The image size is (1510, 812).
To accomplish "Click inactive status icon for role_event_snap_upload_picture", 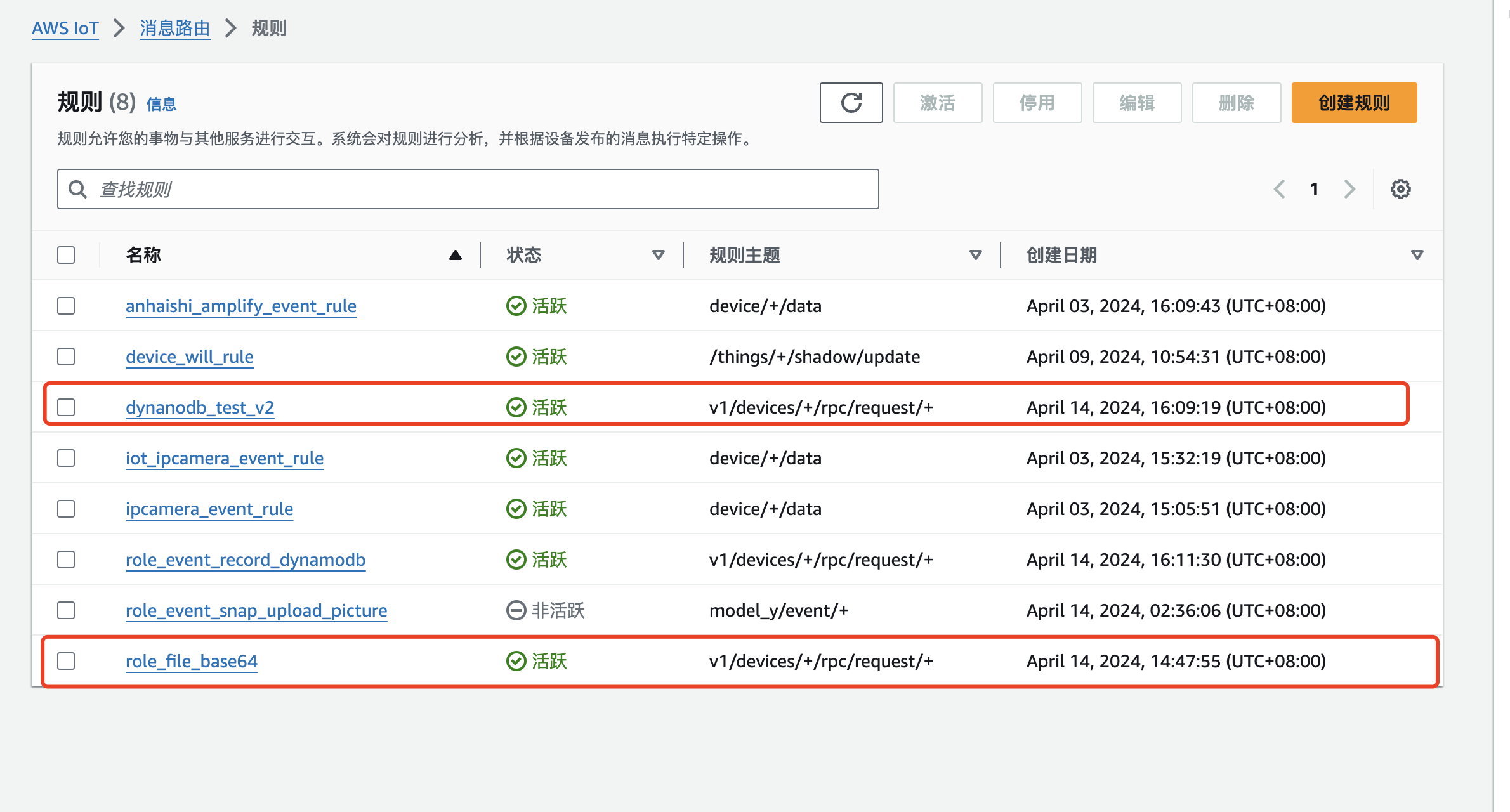I will pos(516,610).
